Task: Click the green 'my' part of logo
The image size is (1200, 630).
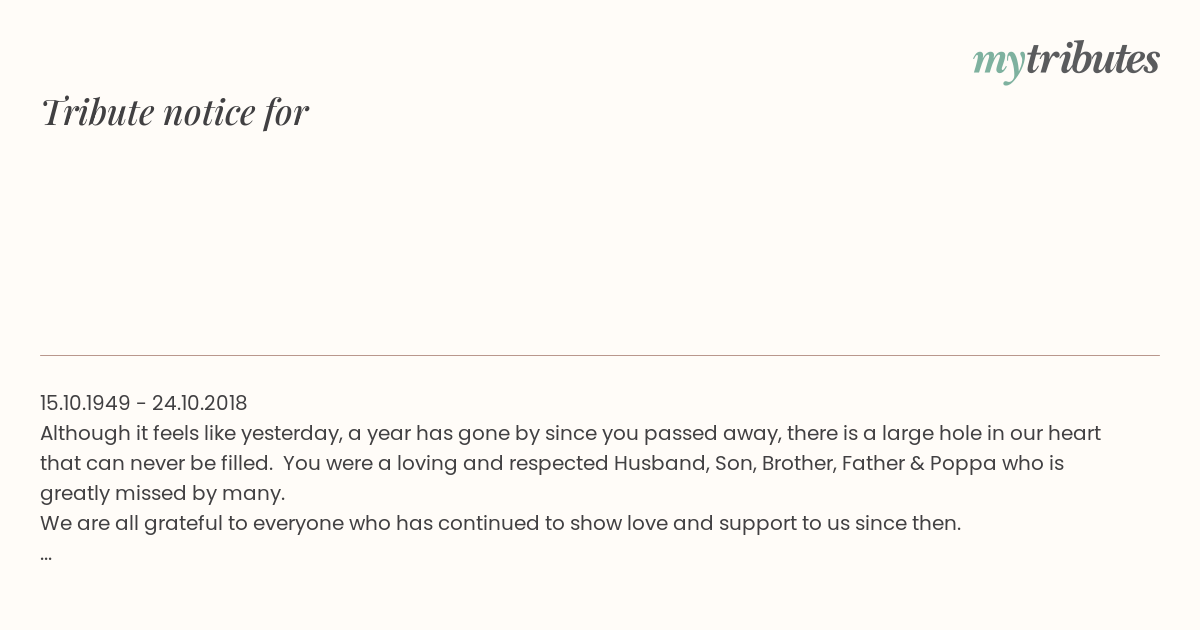Action: point(998,64)
